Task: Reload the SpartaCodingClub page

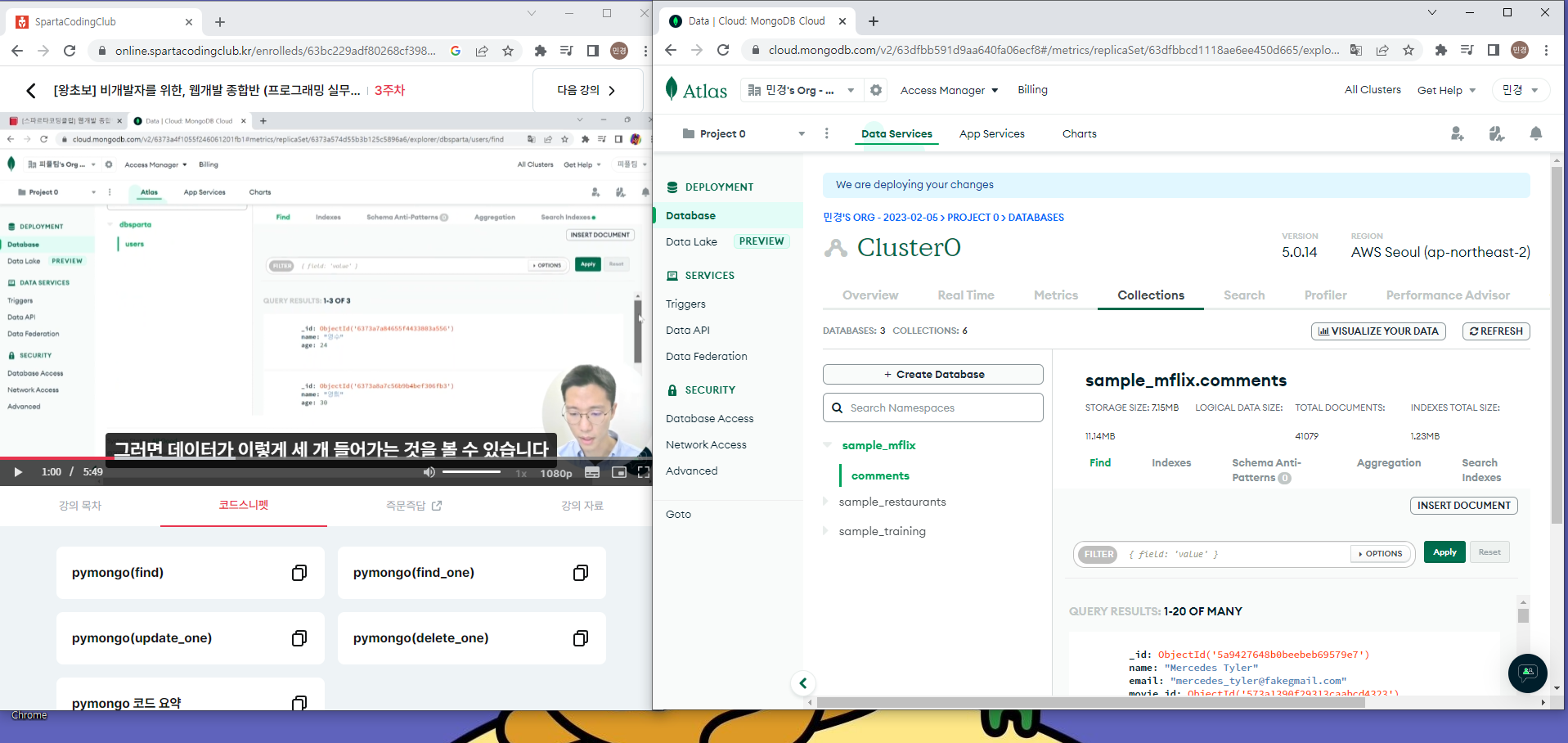Action: click(x=70, y=51)
